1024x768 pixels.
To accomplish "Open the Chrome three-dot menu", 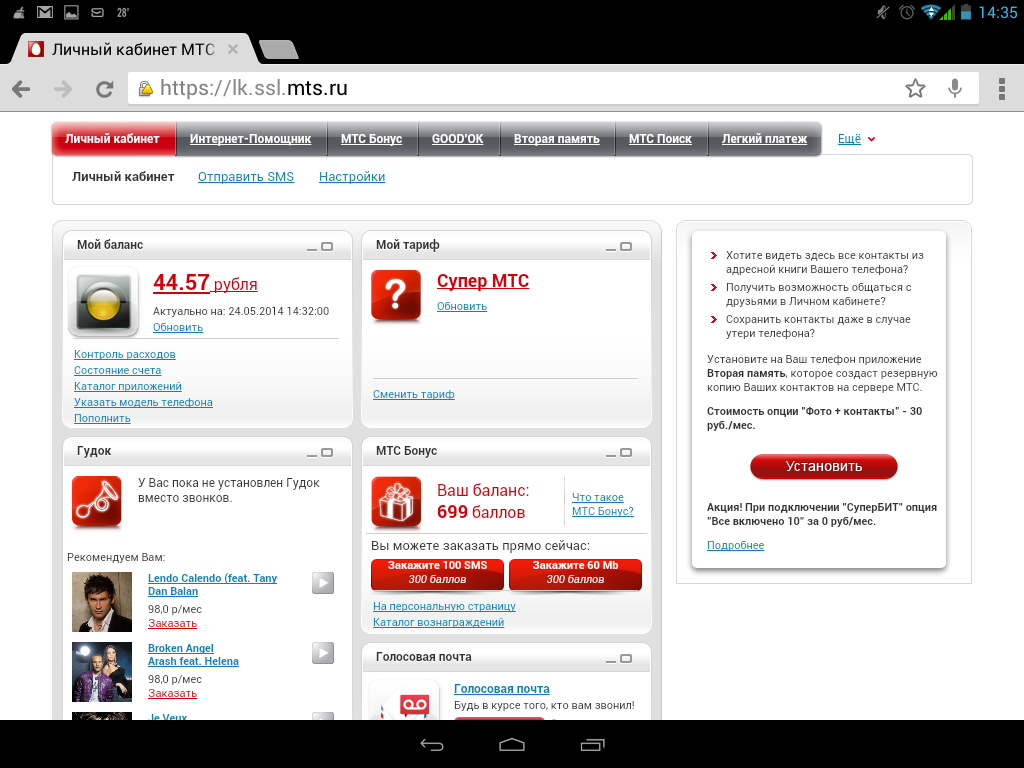I will click(1001, 89).
